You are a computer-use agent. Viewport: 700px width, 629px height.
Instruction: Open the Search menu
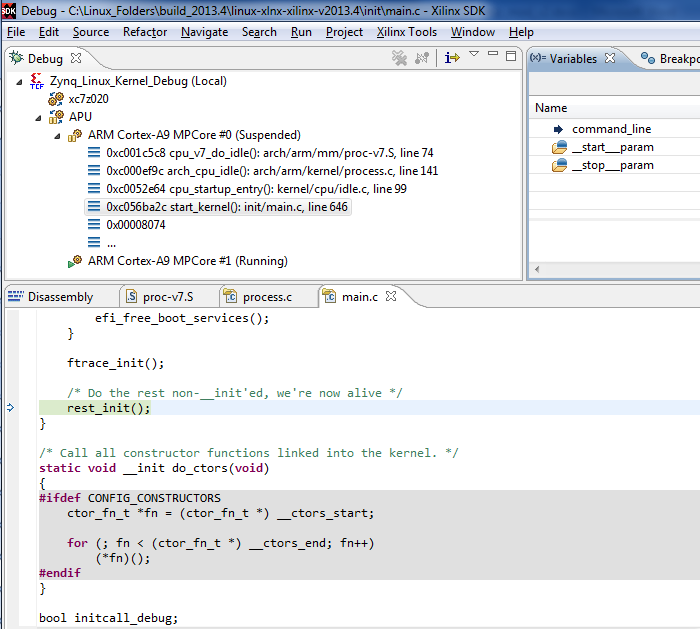259,32
